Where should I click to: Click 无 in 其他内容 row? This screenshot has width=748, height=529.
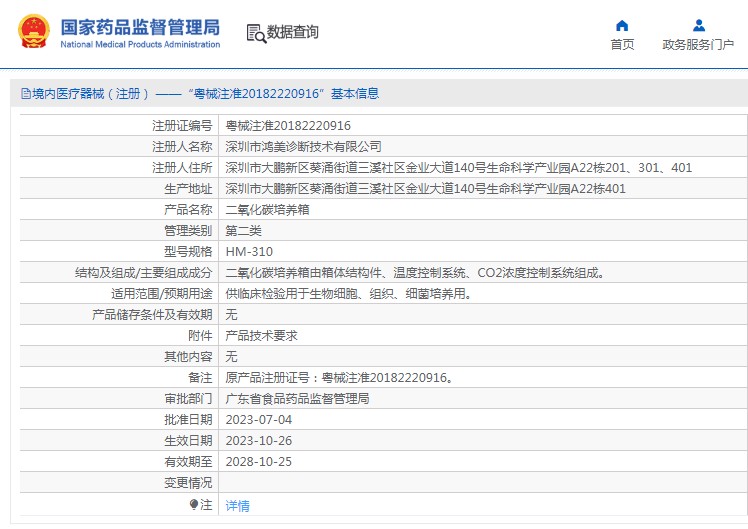point(231,356)
